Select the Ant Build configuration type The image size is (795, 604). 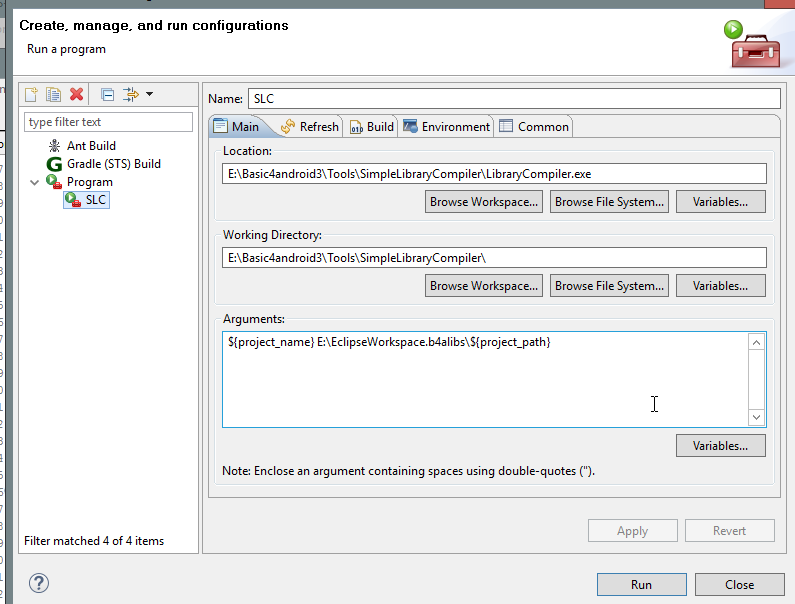[90, 146]
